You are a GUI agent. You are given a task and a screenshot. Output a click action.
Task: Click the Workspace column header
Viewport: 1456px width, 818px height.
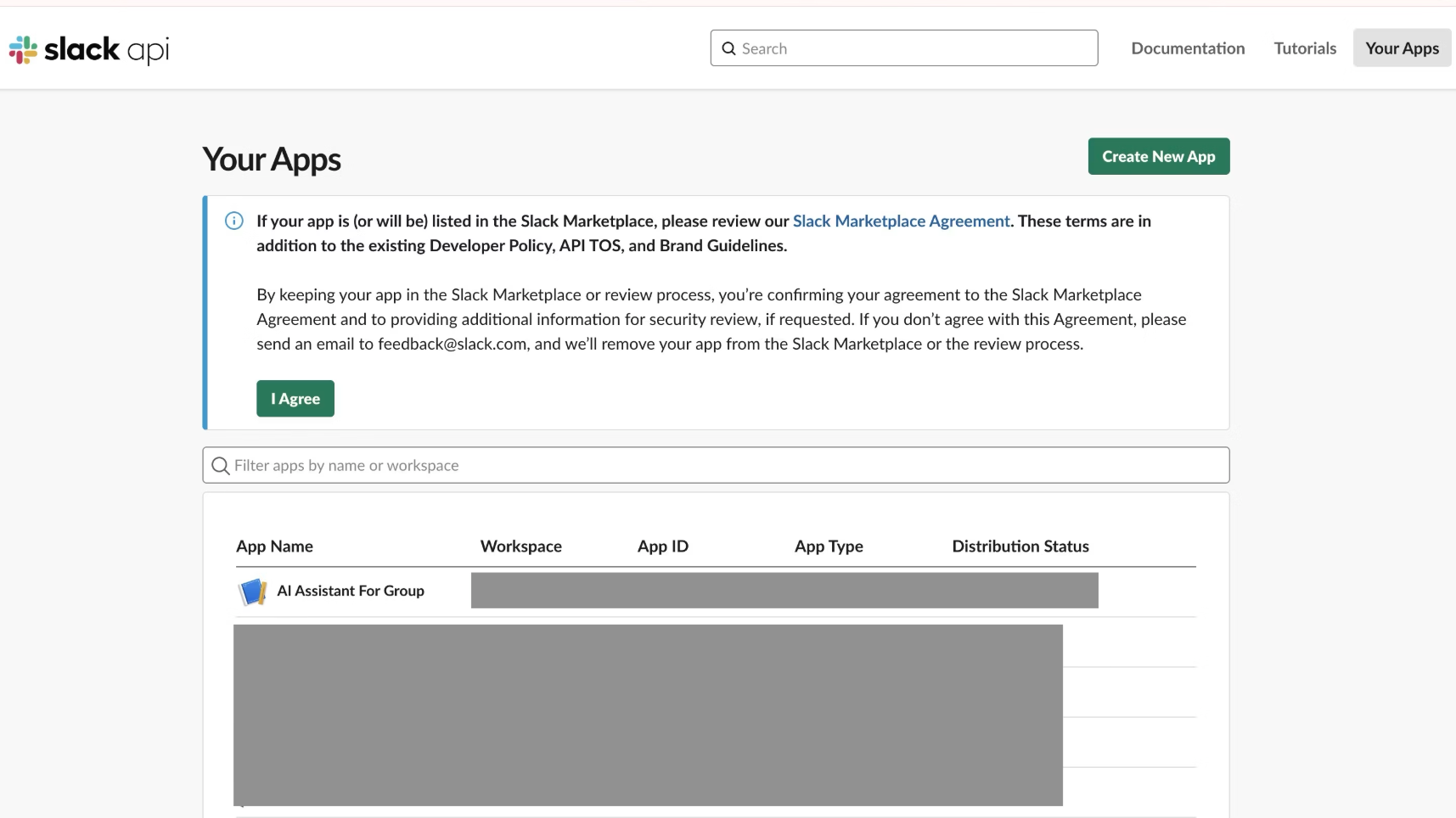tap(521, 546)
